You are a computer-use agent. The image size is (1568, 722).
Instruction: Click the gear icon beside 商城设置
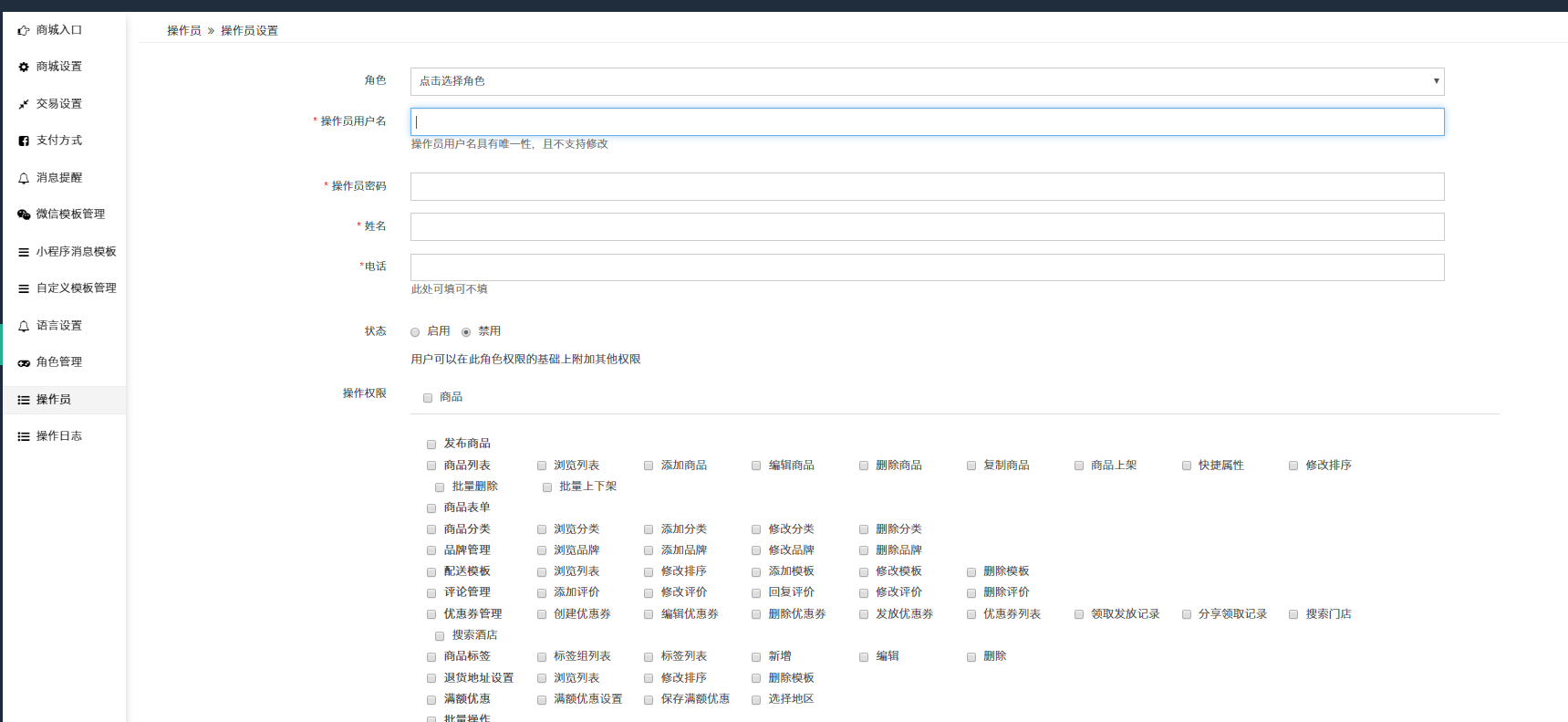[x=24, y=68]
